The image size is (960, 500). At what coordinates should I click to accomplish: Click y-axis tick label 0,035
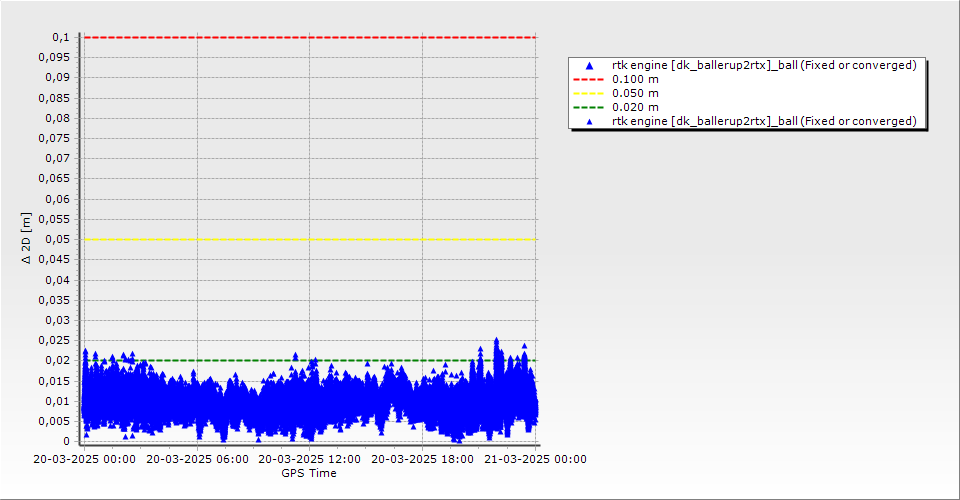(54, 300)
